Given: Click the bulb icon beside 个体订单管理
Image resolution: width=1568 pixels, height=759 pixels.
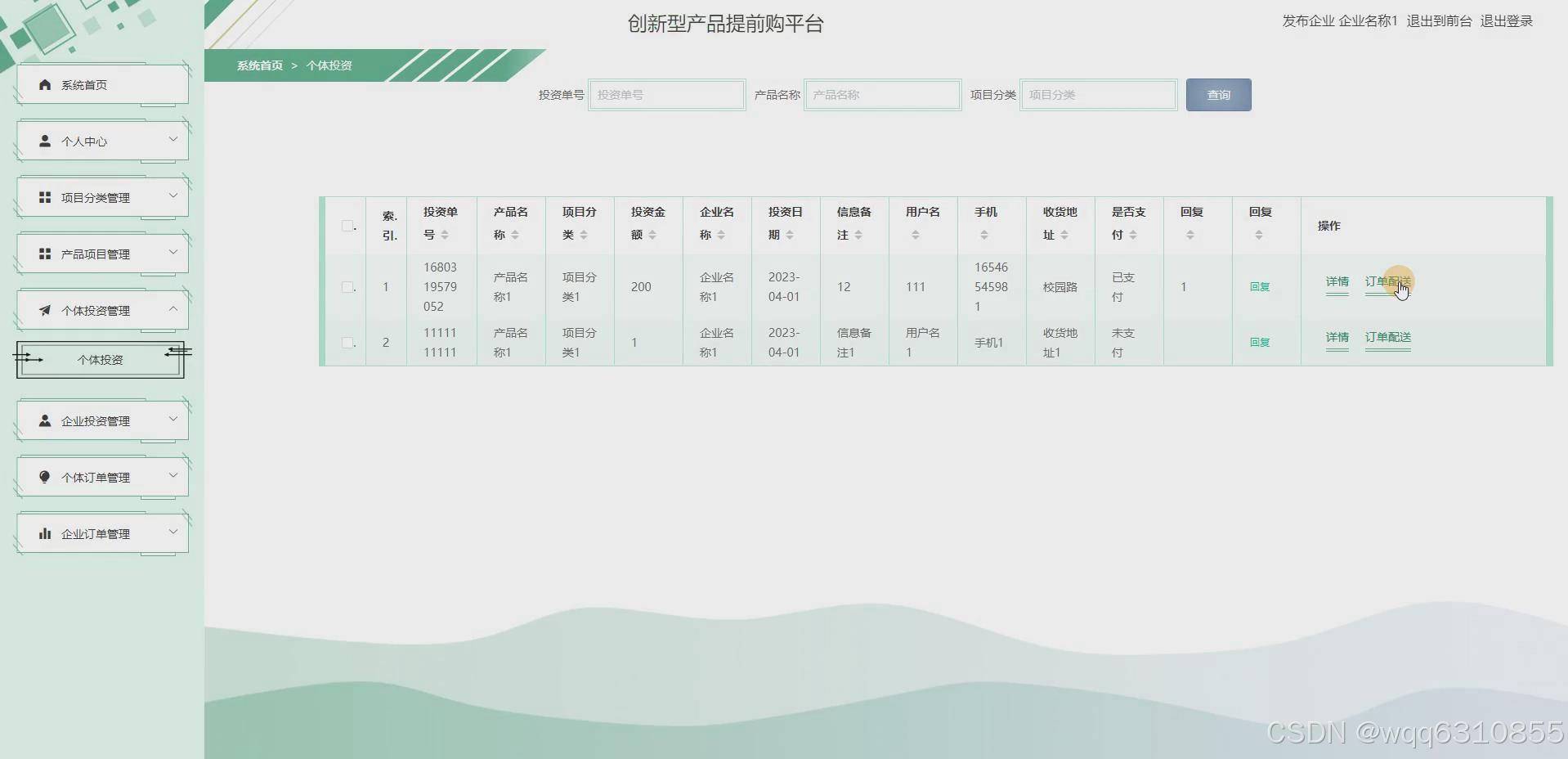Looking at the screenshot, I should pyautogui.click(x=45, y=478).
